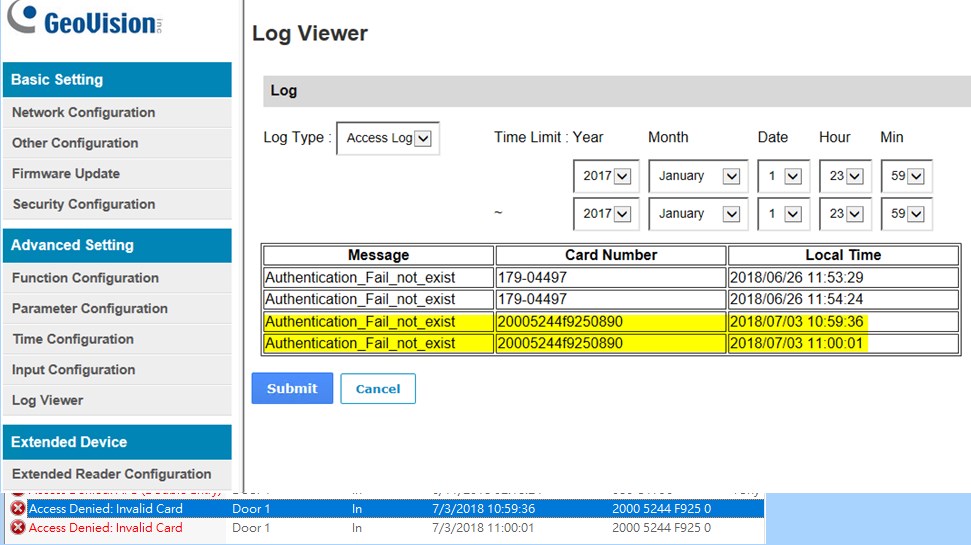This screenshot has height=545, width=971.
Task: Click card 2000 5244 F925 0 in selected row
Action: tap(661, 508)
